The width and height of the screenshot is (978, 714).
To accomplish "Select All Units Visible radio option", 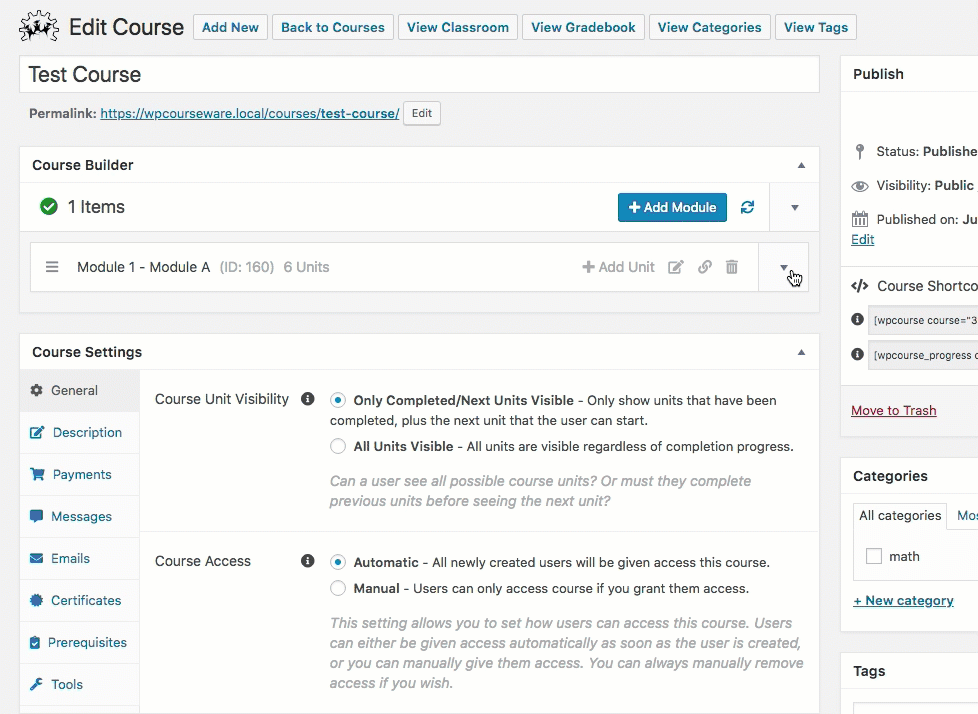I will click(x=337, y=446).
